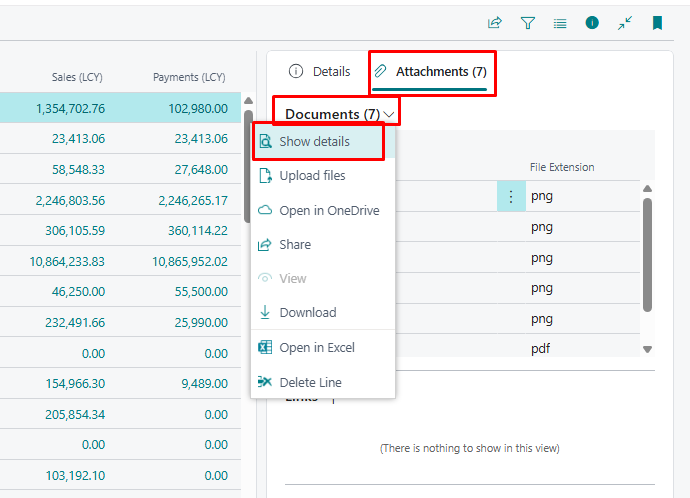Open payments value 27,648.00
Image resolution: width=690 pixels, height=498 pixels.
201,169
